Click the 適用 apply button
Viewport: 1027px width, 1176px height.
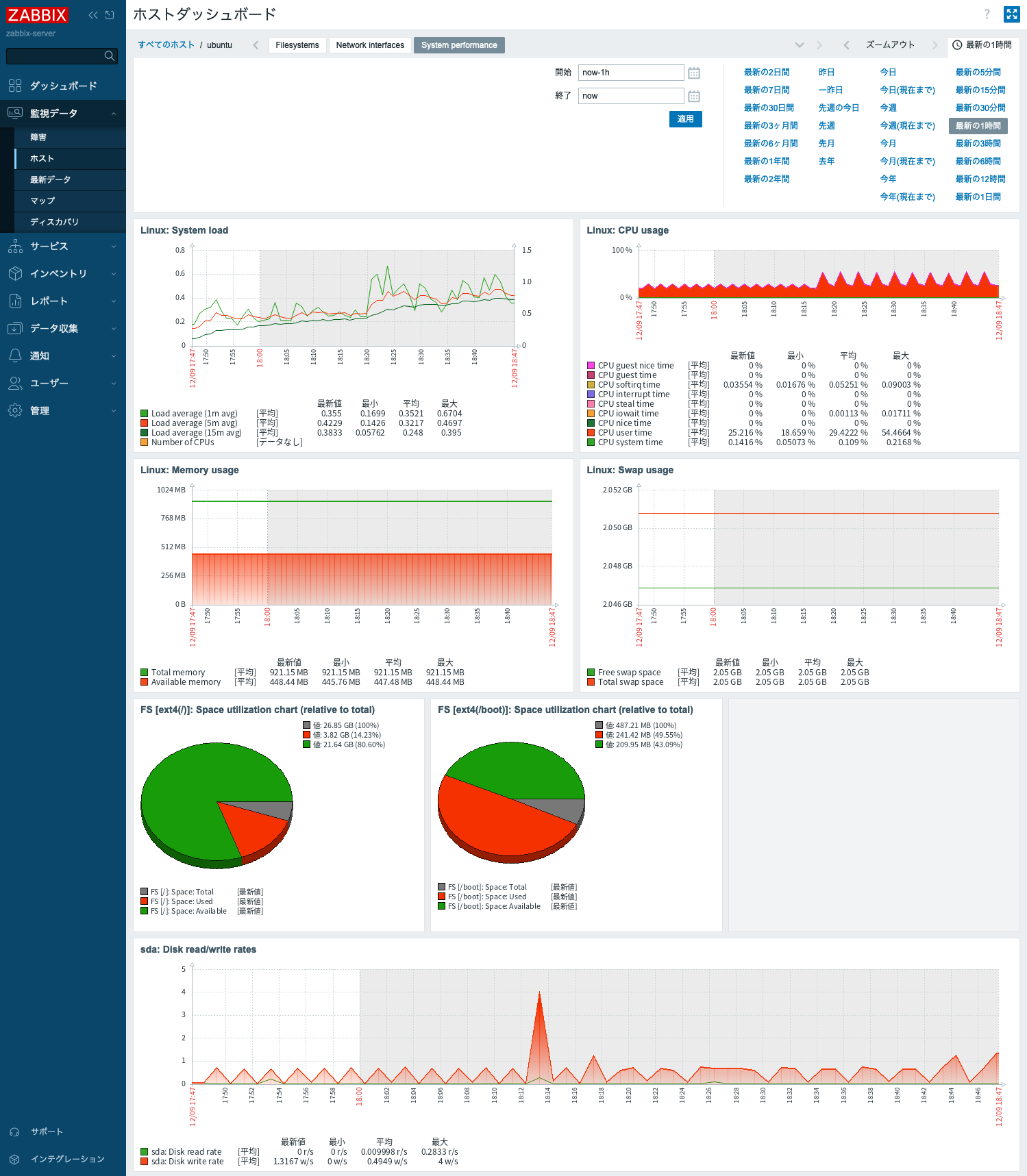pyautogui.click(x=685, y=119)
